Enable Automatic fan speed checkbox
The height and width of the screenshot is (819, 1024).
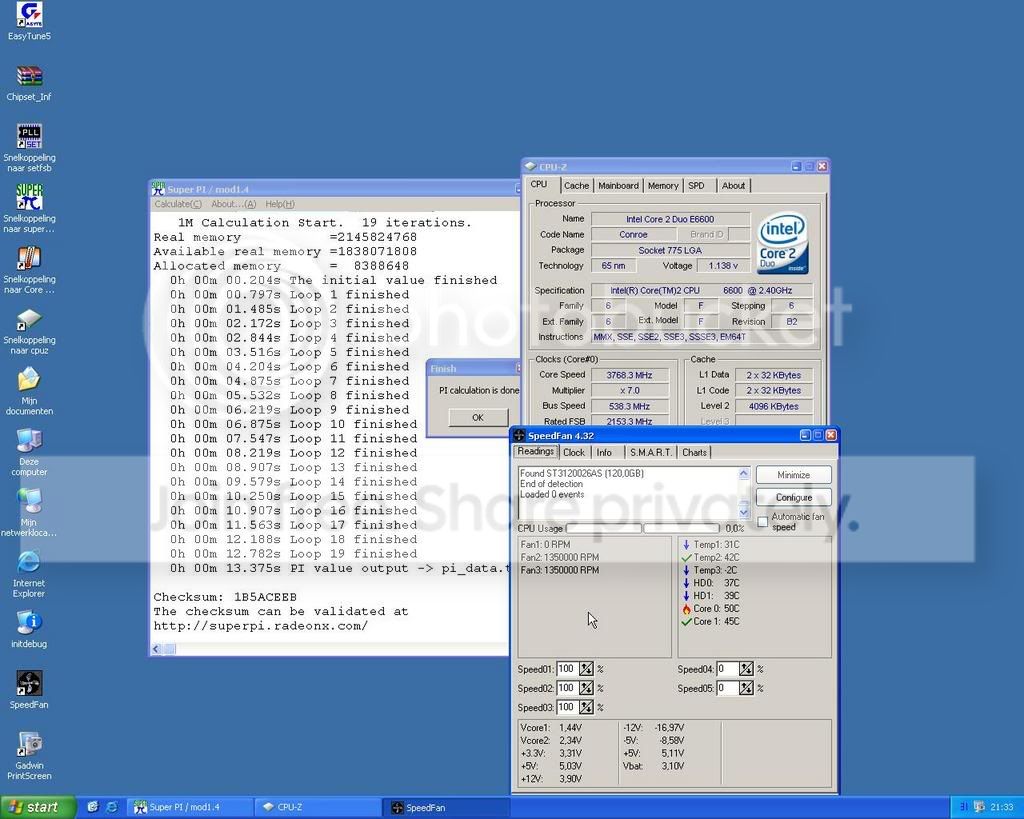(762, 522)
